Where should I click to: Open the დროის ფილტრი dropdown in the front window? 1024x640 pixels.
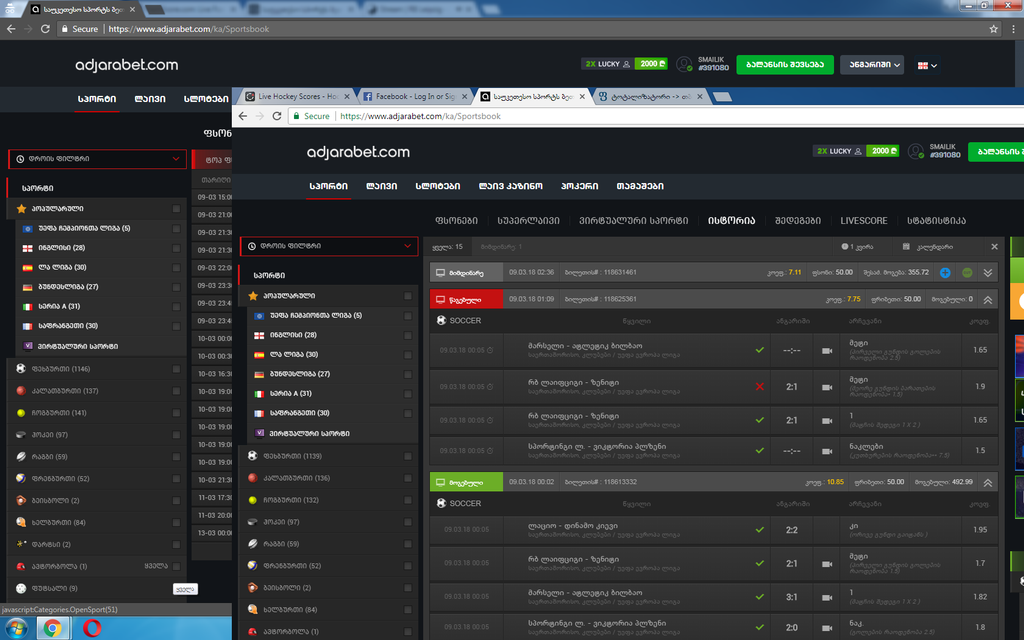coord(329,246)
